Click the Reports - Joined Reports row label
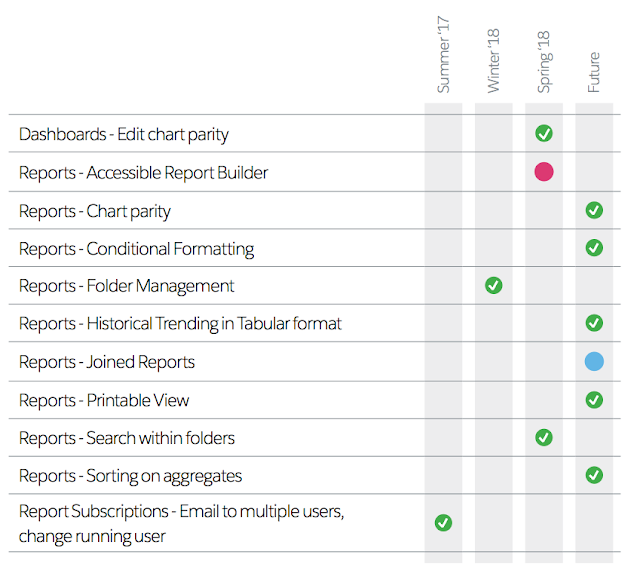The height and width of the screenshot is (573, 640). click(107, 362)
